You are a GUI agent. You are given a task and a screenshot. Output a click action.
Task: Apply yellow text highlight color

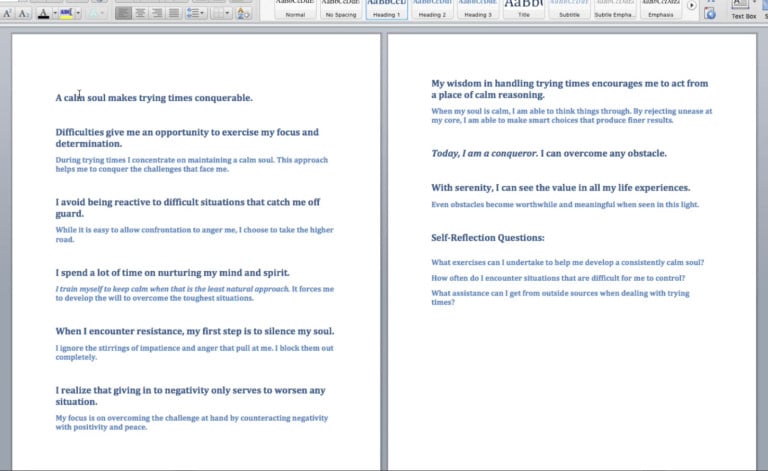(66, 14)
